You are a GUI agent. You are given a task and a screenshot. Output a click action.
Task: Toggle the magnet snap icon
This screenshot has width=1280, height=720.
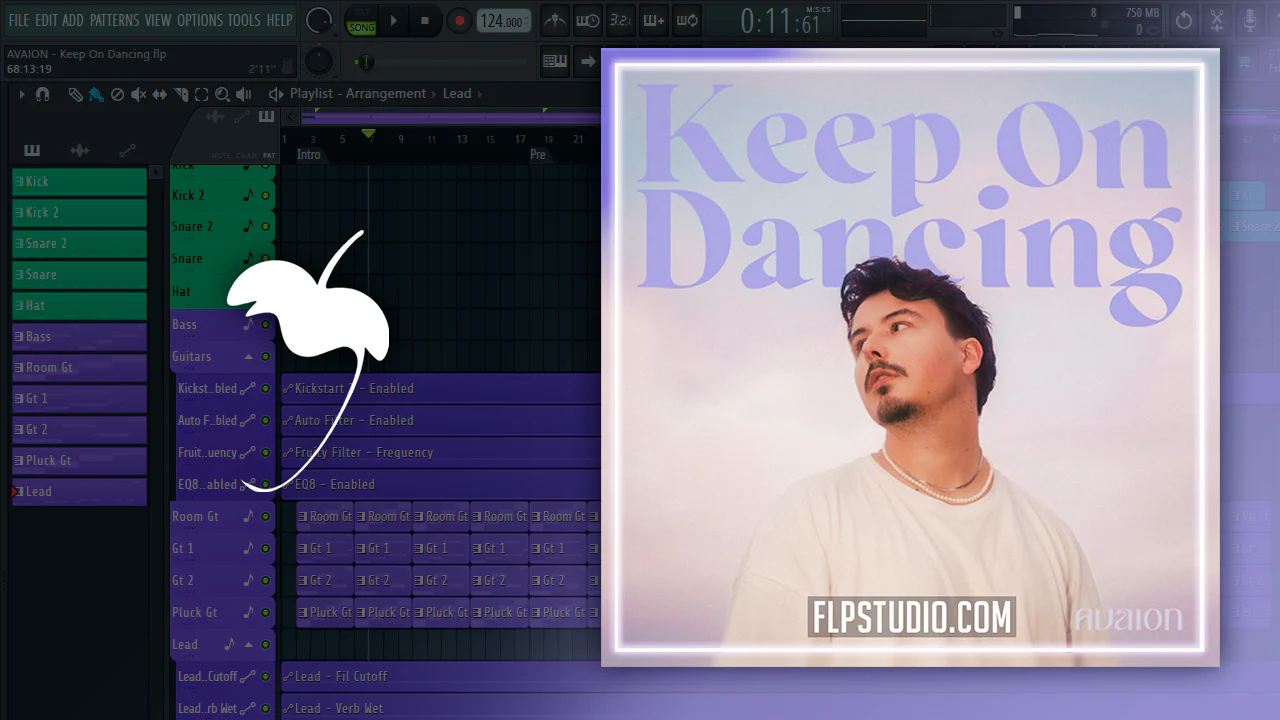point(42,94)
